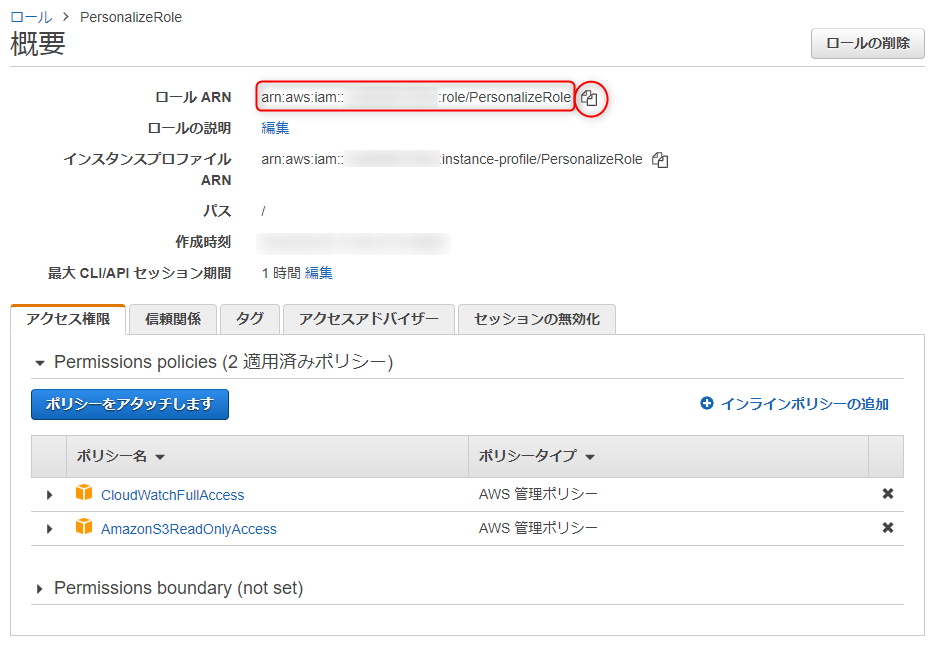
Task: Click plus icon for インラインポリシーの追加
Action: [x=706, y=403]
